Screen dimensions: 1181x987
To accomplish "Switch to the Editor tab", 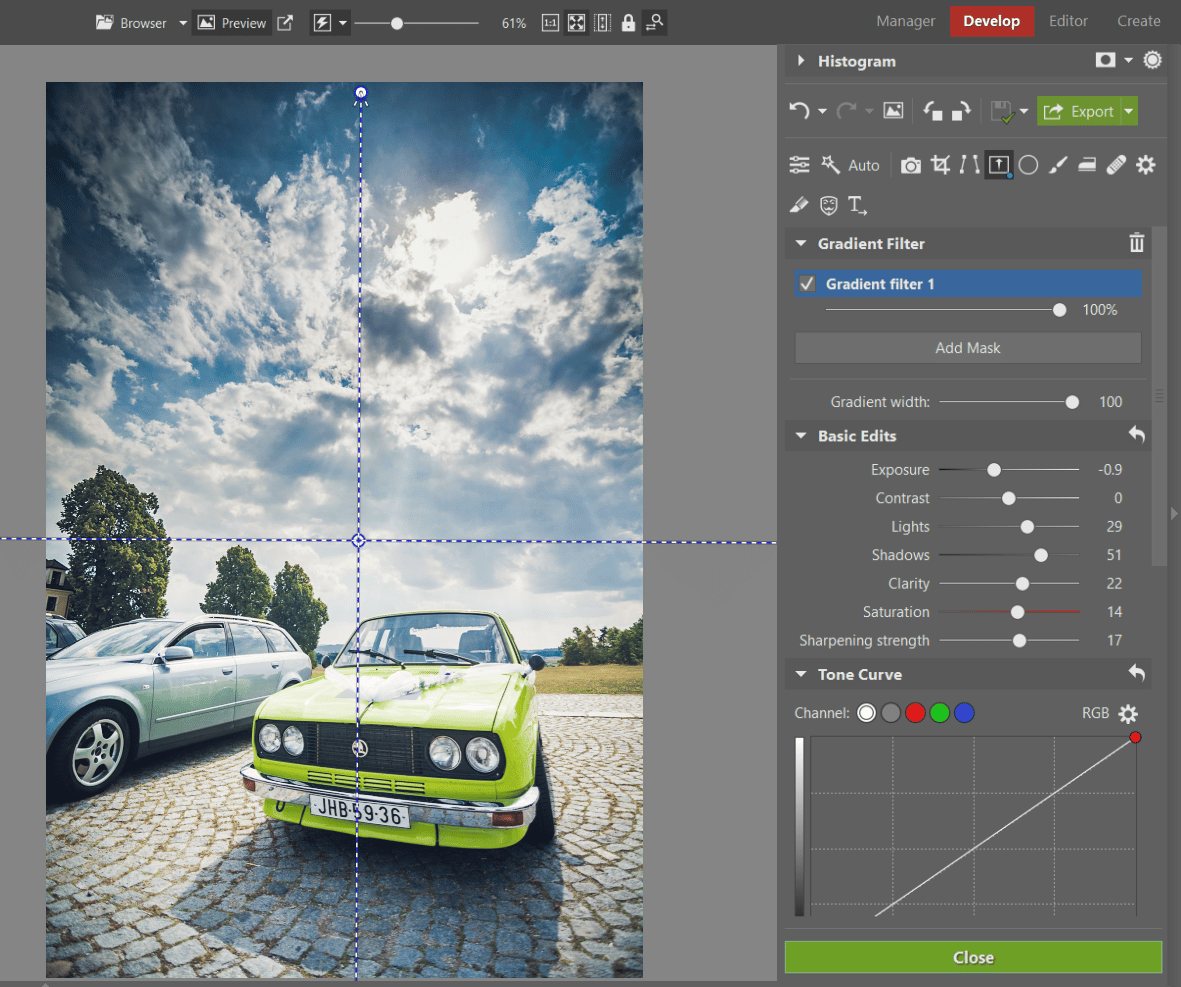I will point(1068,21).
